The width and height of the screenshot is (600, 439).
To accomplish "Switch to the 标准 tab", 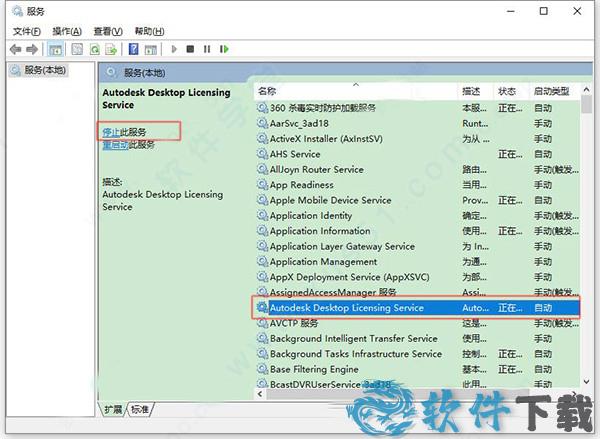I will click(140, 409).
